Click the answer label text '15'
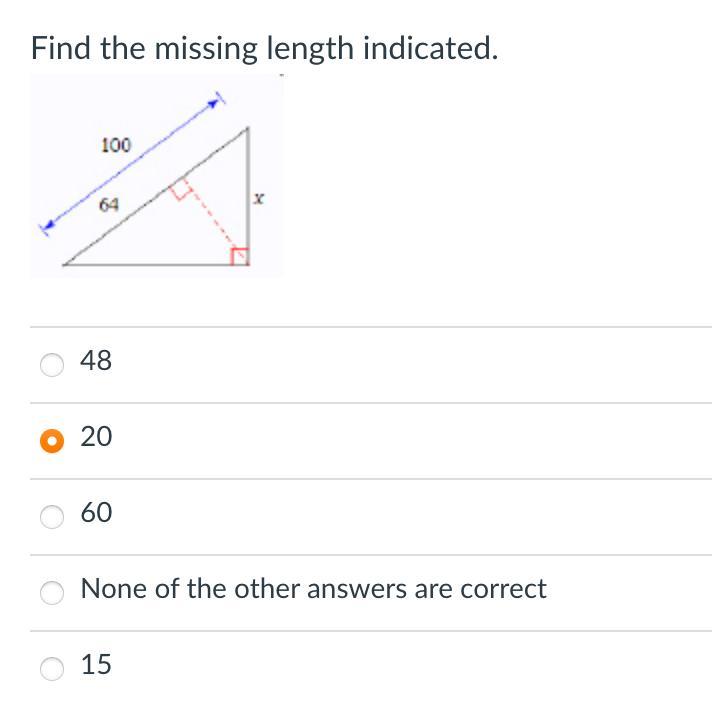712x702 pixels. point(96,665)
